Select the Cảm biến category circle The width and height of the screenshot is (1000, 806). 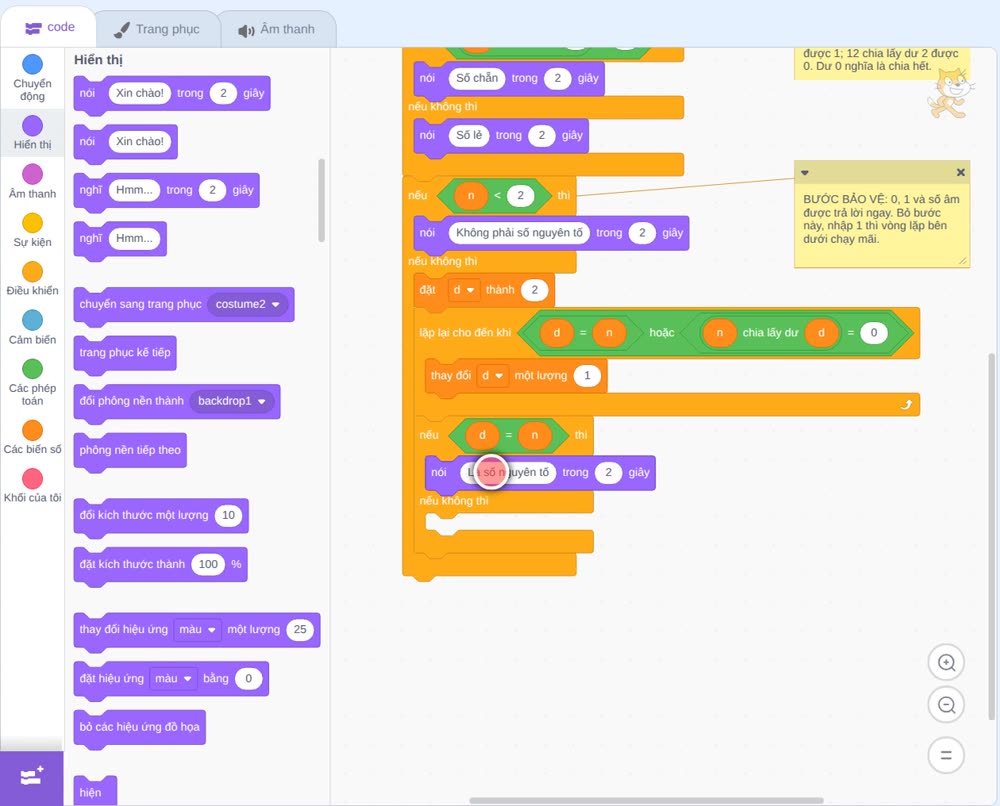point(33,320)
